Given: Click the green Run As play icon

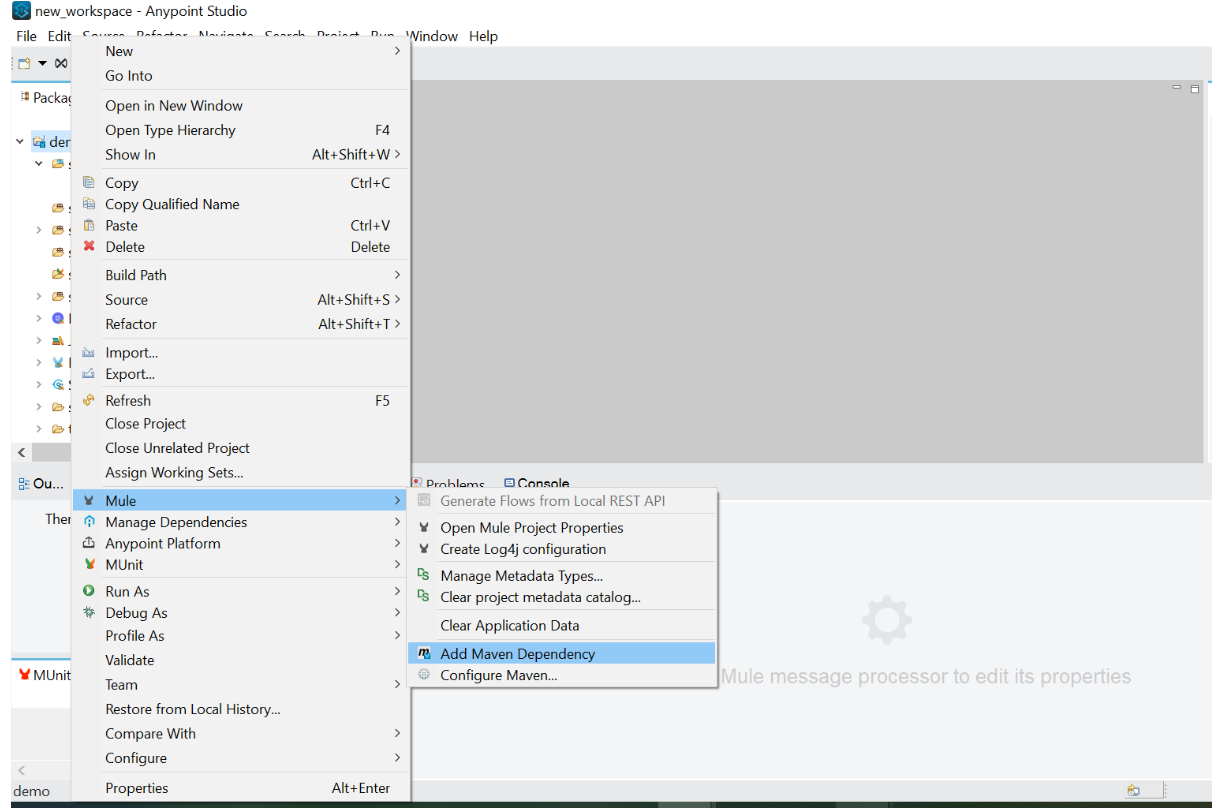Looking at the screenshot, I should (x=89, y=592).
